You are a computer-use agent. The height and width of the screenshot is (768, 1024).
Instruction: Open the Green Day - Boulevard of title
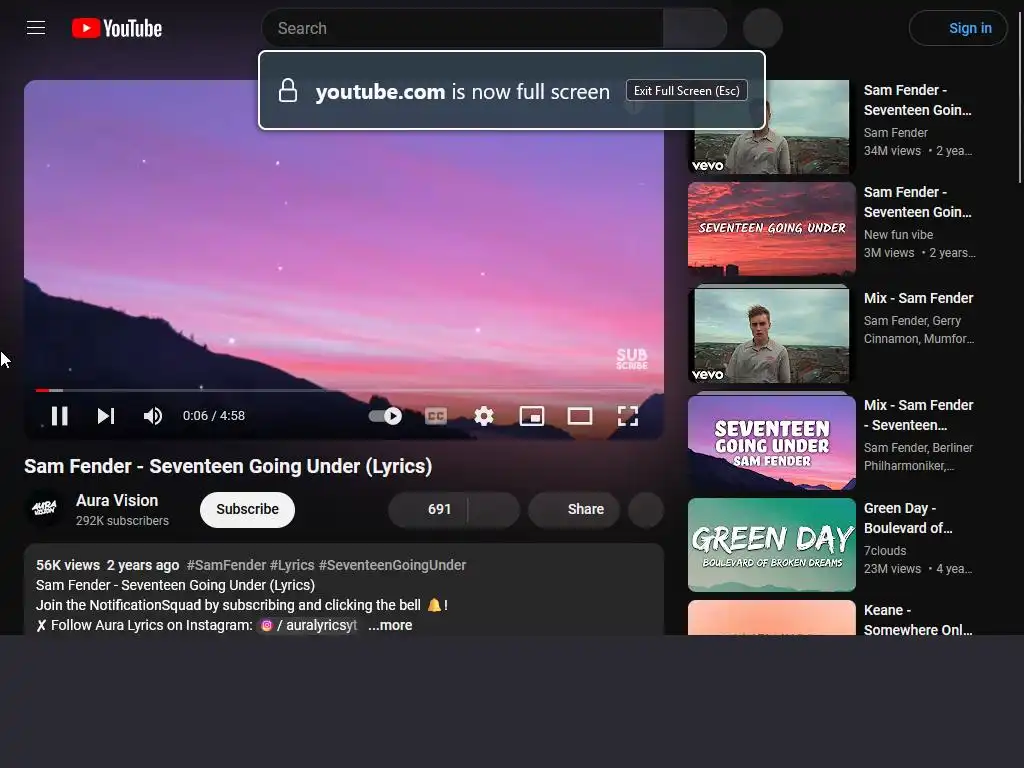pyautogui.click(x=908, y=518)
